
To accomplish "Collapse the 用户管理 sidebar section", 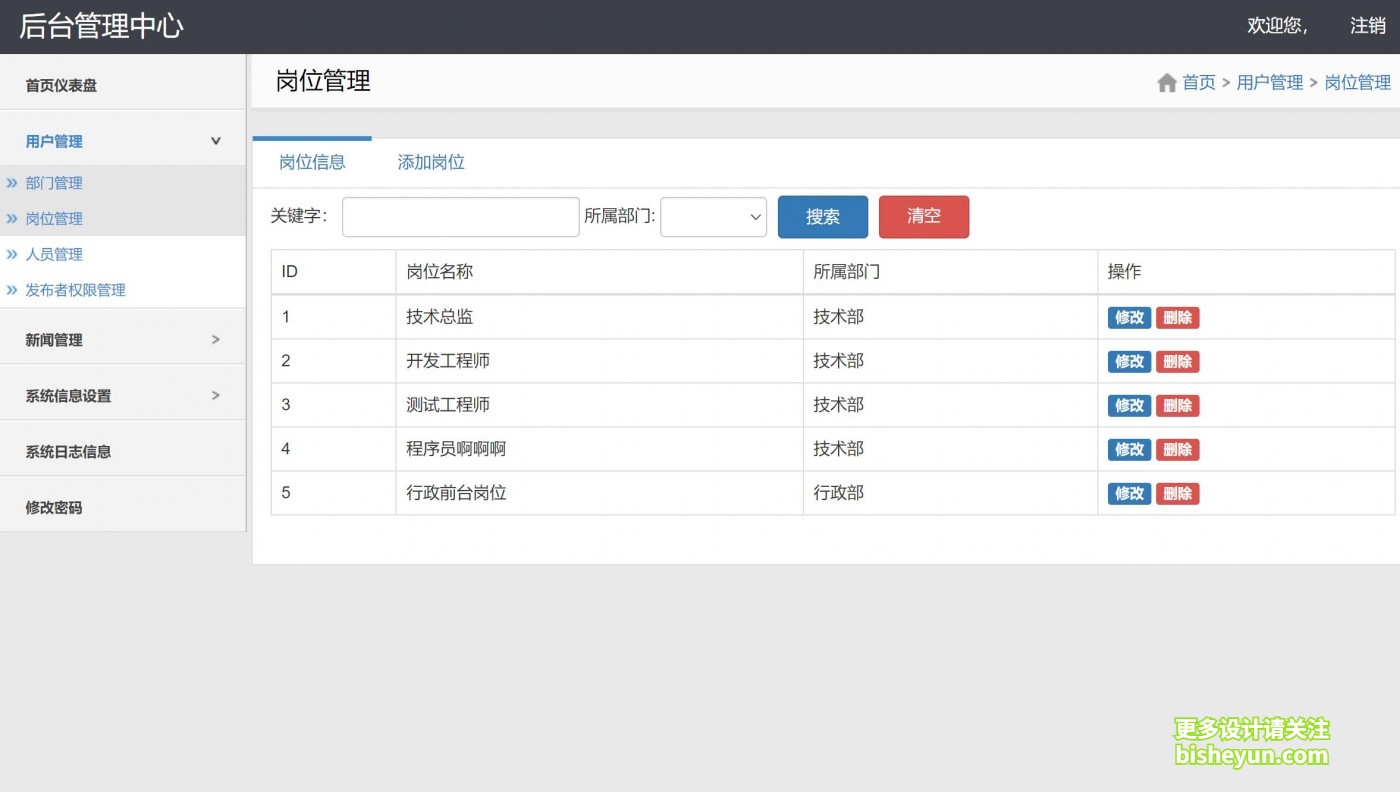I will click(215, 141).
